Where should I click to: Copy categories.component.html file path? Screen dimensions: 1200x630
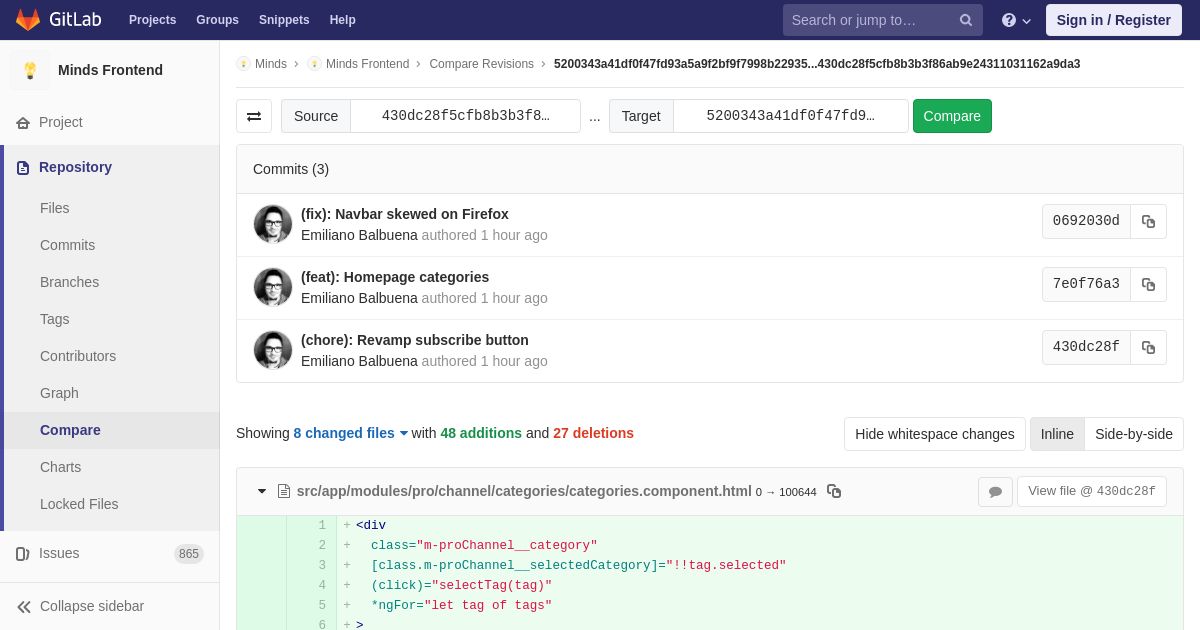coord(834,491)
